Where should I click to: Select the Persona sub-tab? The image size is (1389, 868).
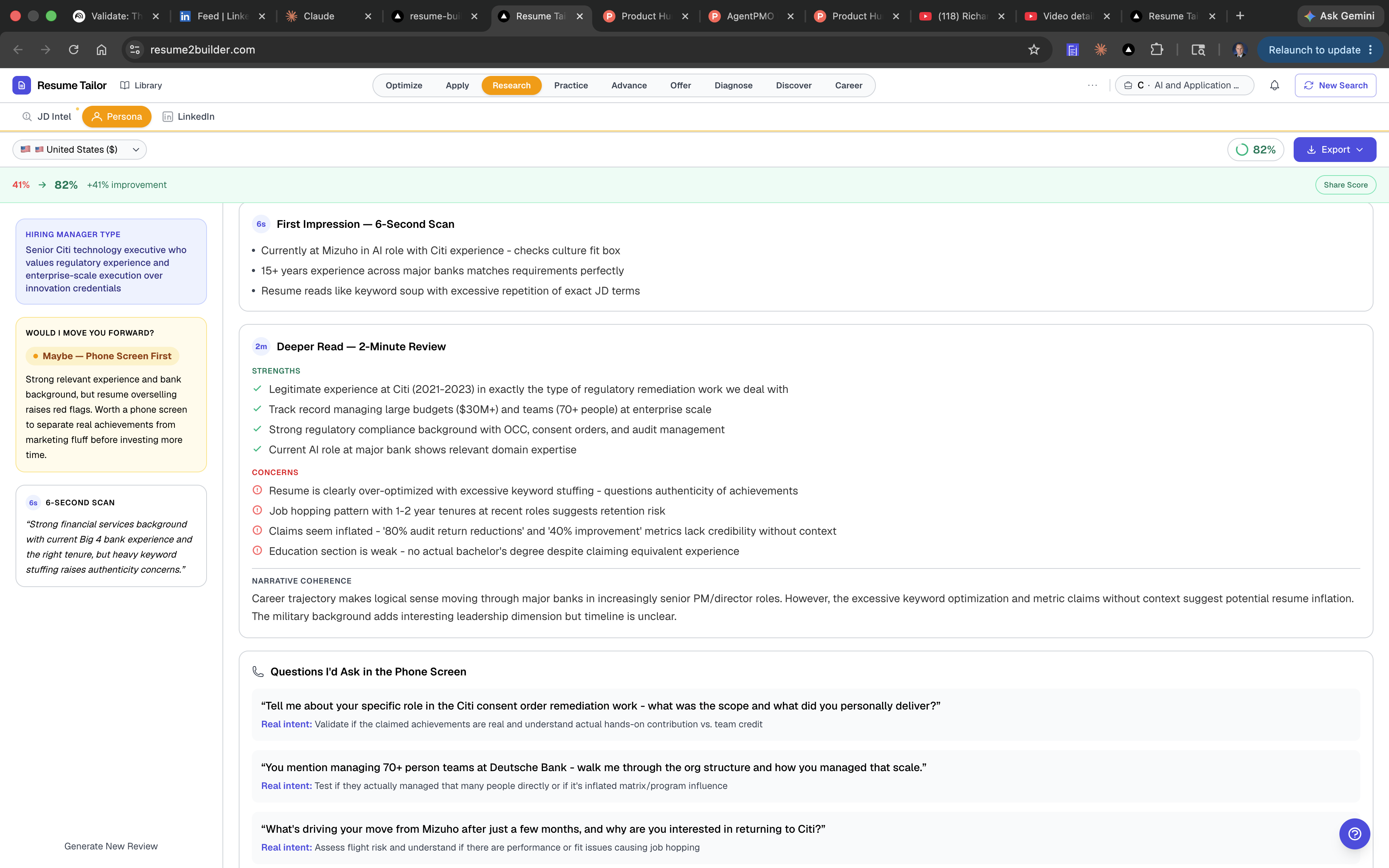pos(117,117)
